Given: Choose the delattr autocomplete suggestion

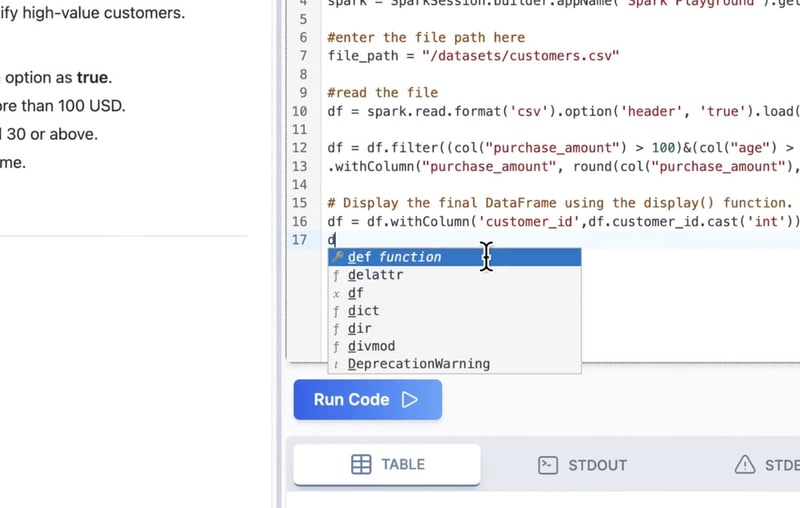Looking at the screenshot, I should [375, 275].
